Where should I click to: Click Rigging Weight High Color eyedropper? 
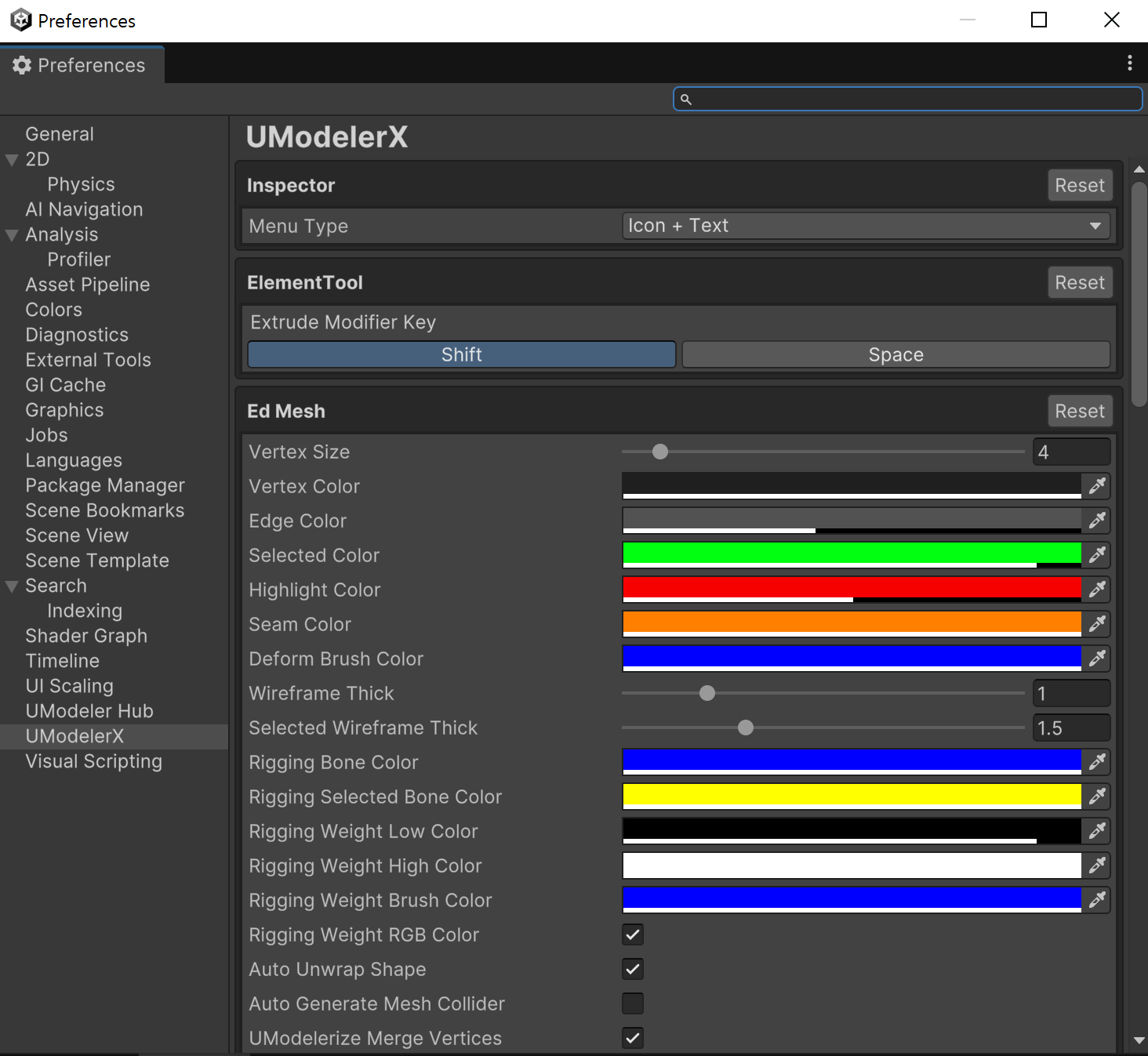click(x=1097, y=865)
